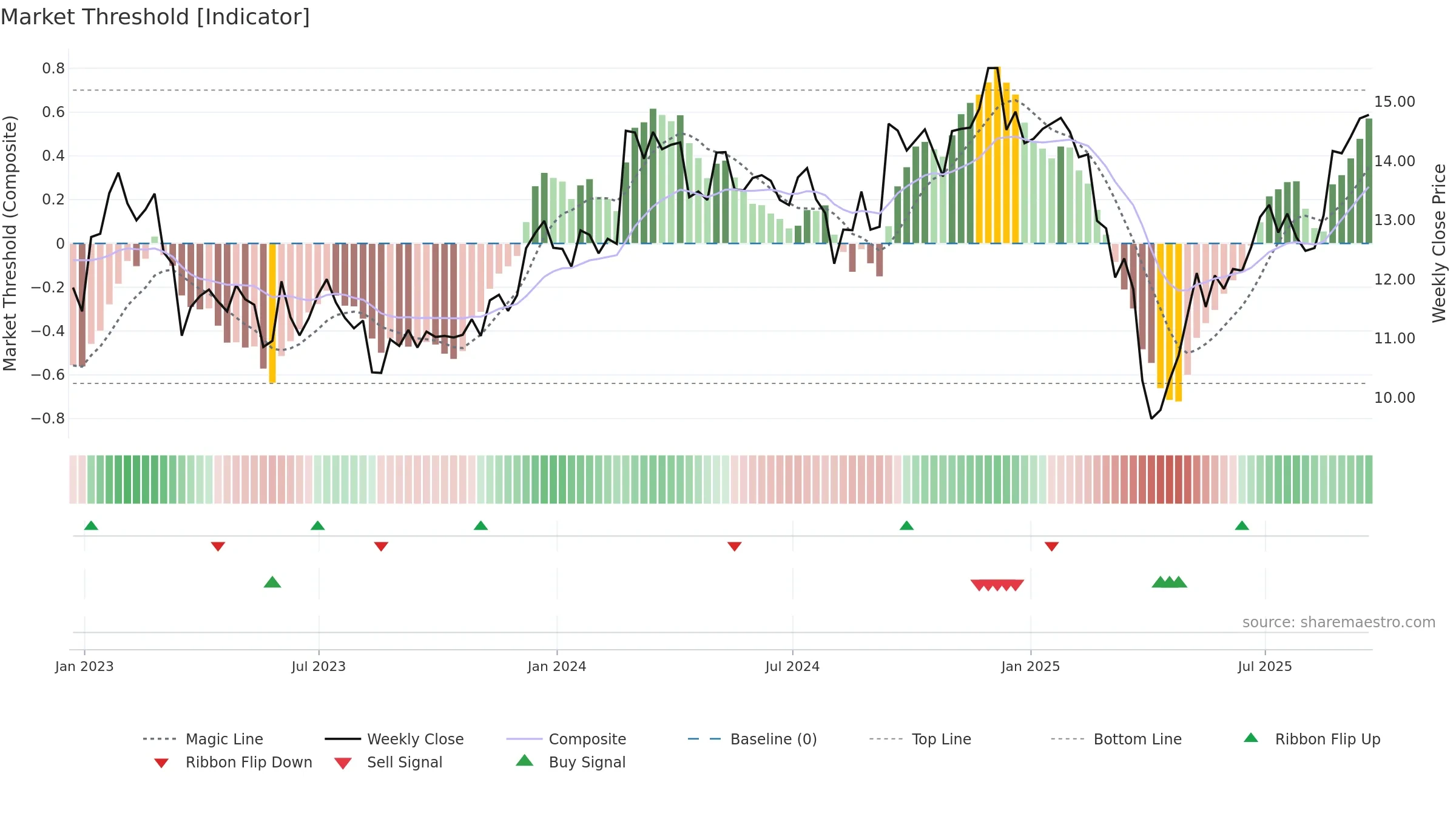The height and width of the screenshot is (819, 1456).
Task: Click the 0.6 left axis tick
Action: pyautogui.click(x=53, y=112)
